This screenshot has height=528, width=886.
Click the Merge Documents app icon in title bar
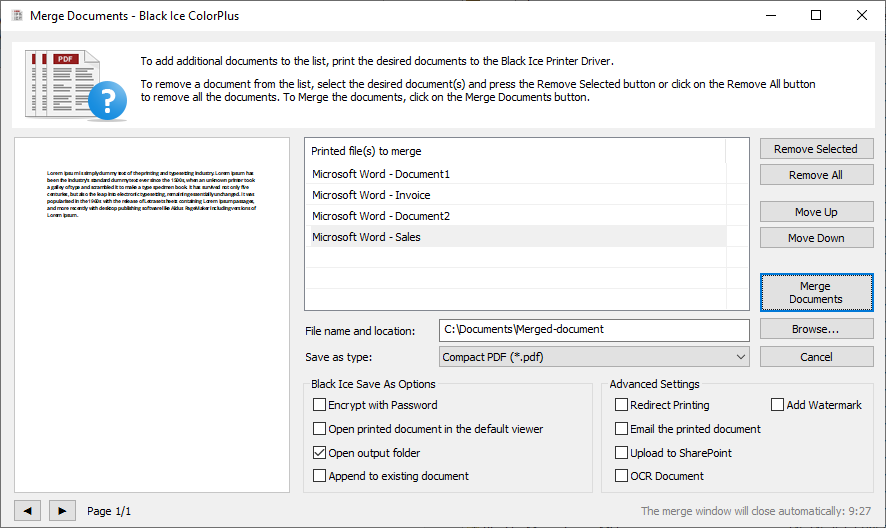[x=18, y=15]
